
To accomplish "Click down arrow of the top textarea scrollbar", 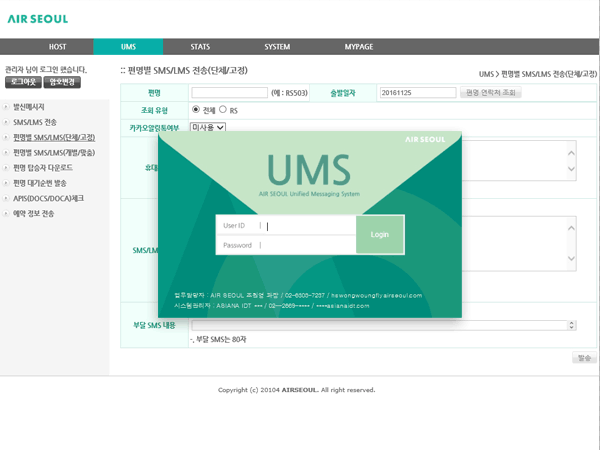I will [571, 169].
